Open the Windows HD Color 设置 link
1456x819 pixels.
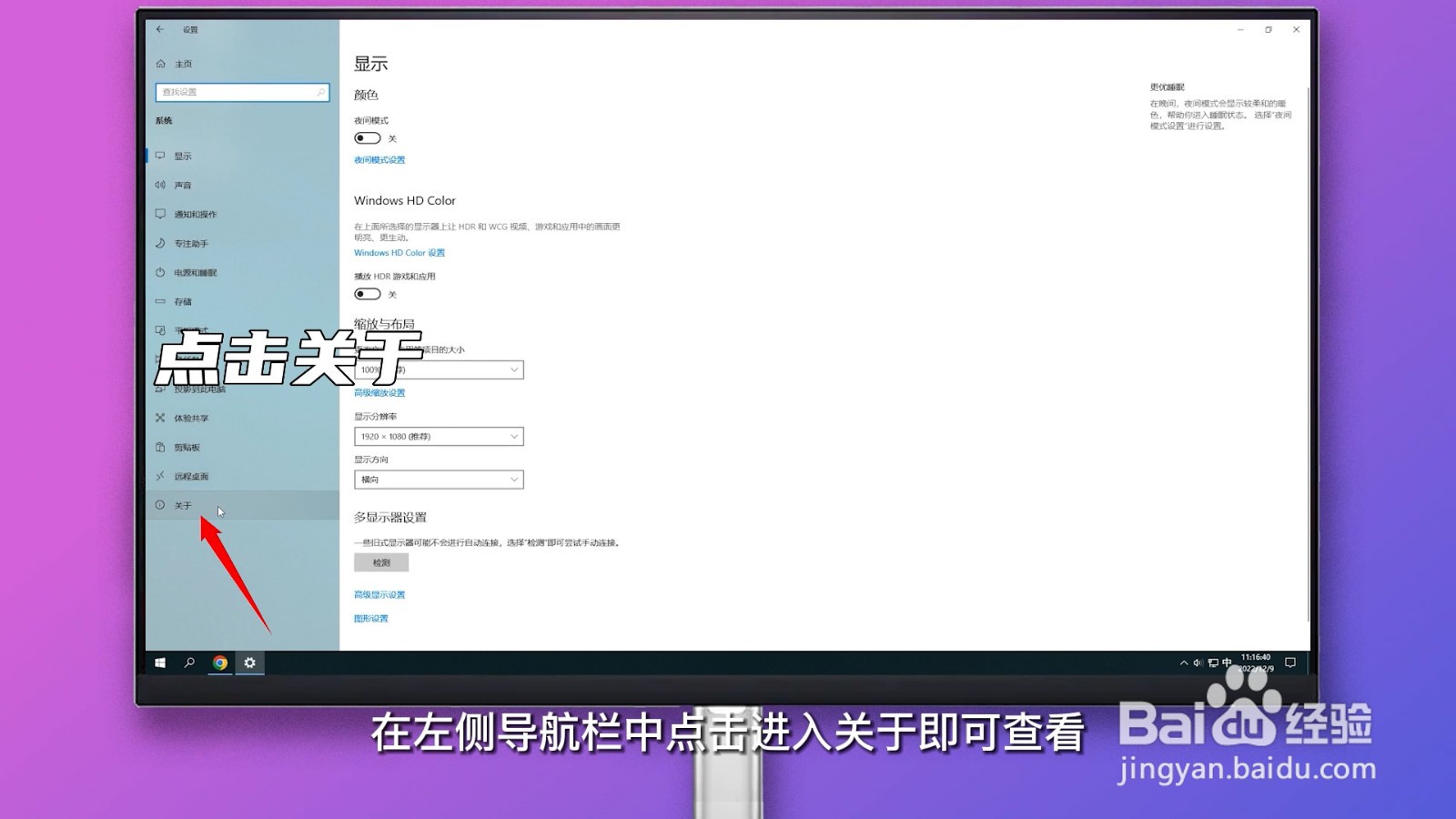coord(399,253)
